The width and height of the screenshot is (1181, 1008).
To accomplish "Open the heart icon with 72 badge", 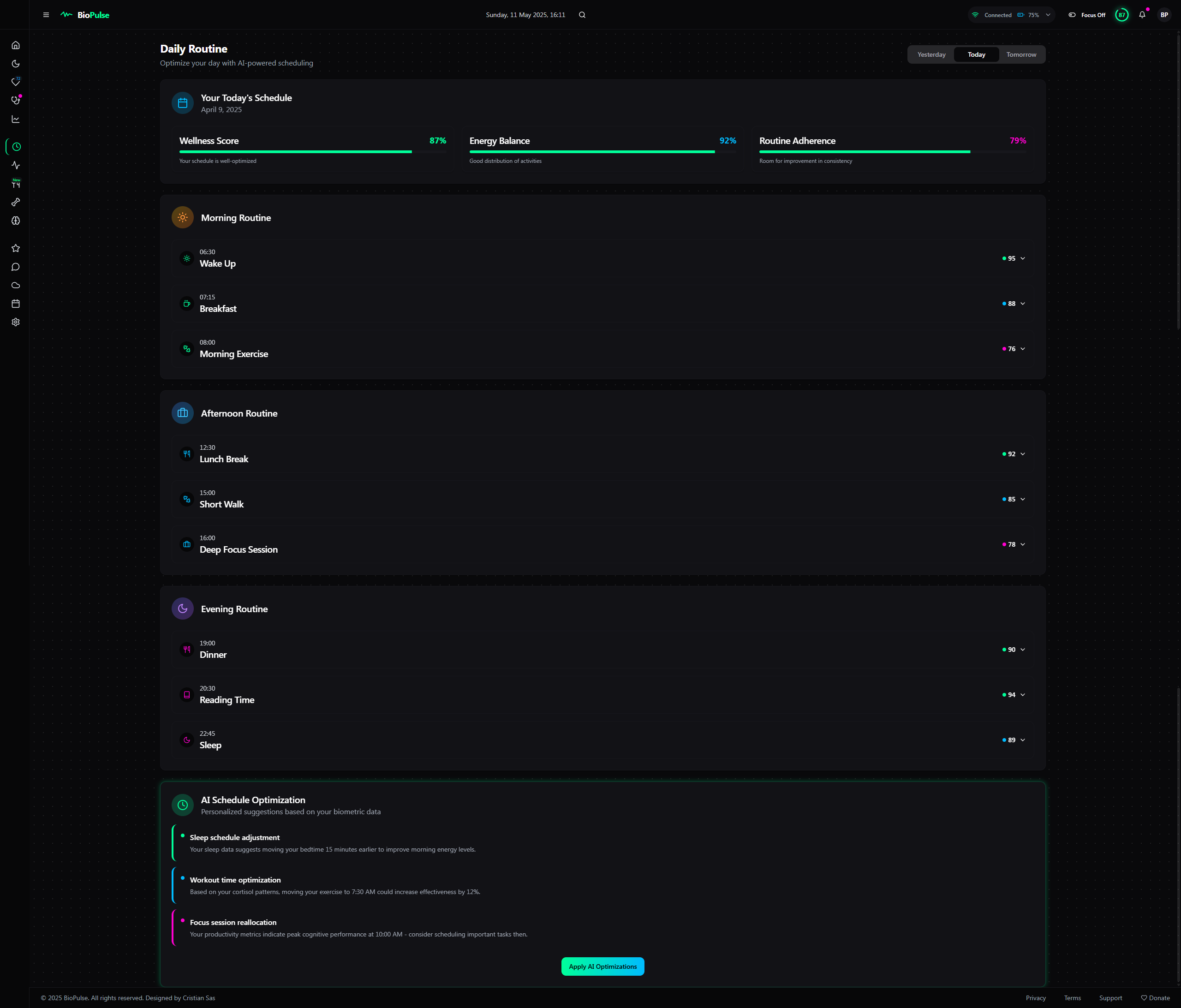I will (x=16, y=82).
